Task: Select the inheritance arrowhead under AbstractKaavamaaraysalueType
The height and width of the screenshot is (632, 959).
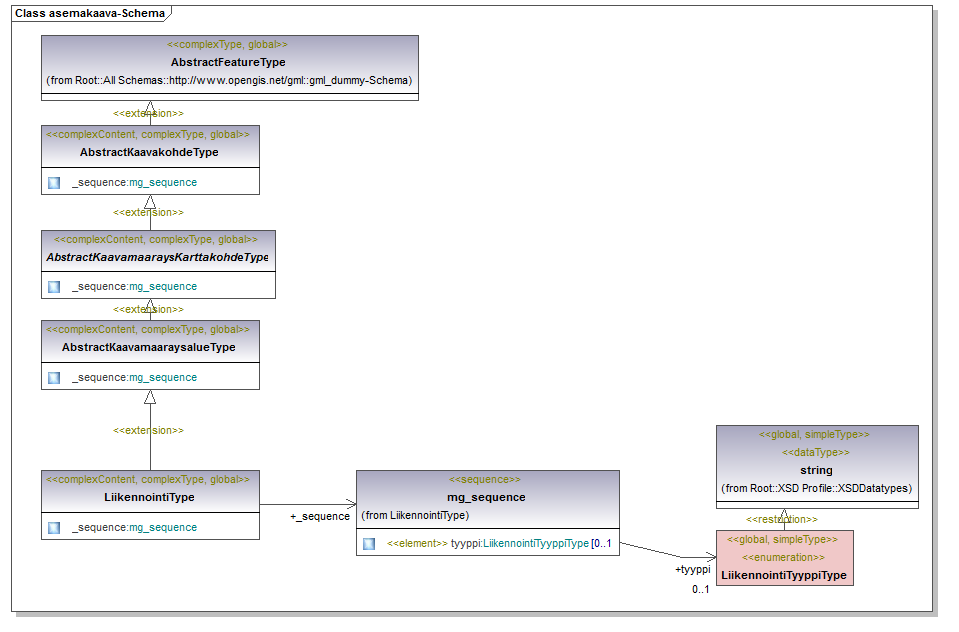Action: point(150,397)
